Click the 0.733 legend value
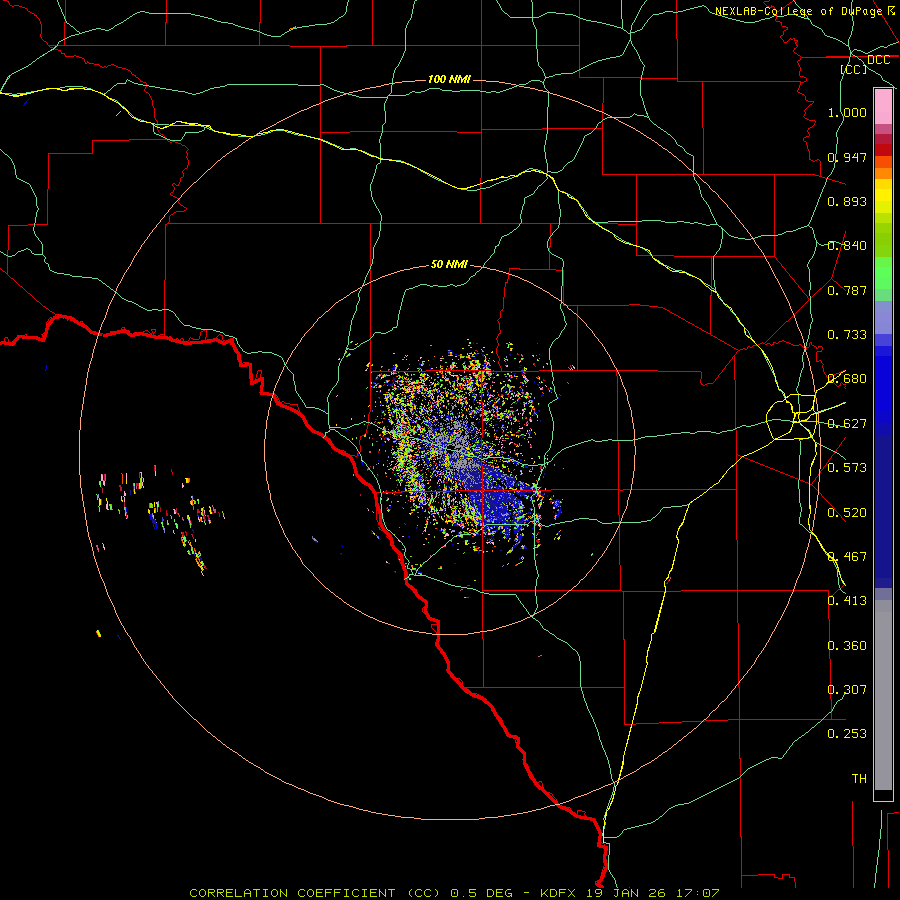The height and width of the screenshot is (900, 900). [x=847, y=335]
